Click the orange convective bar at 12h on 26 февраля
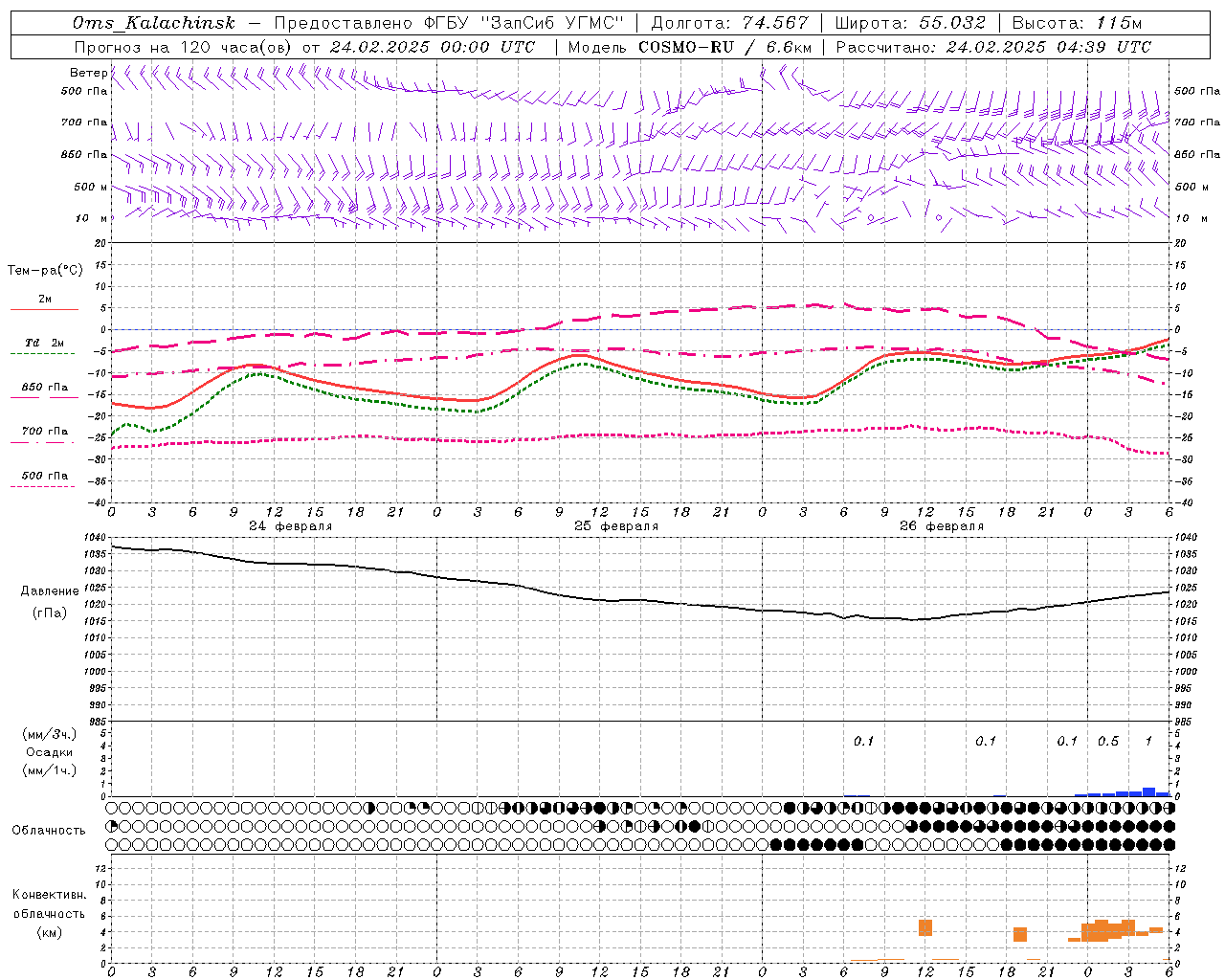Screen dimensions: 1225x980 tap(925, 927)
